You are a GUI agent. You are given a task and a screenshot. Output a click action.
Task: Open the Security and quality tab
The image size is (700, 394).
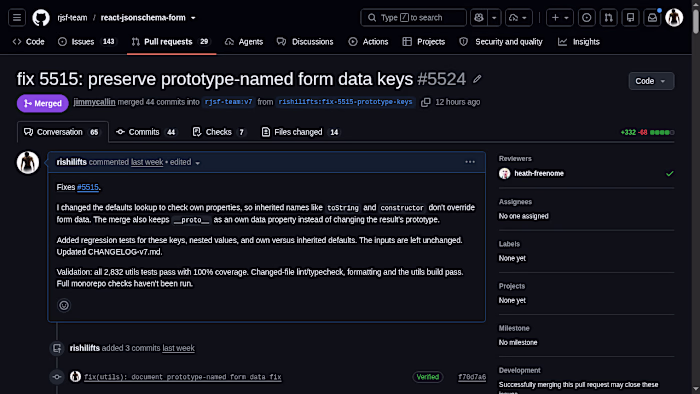[500, 42]
